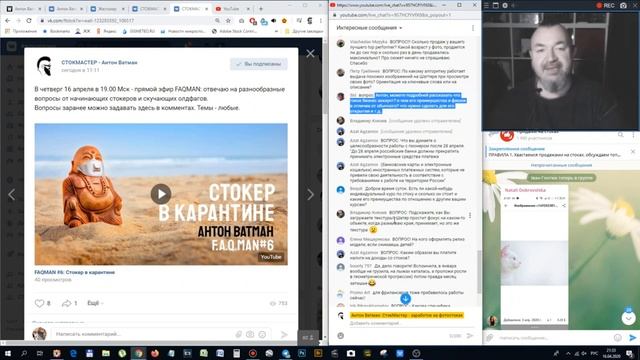640x360 pixels.
Task: Jump to newest chat messages with down arrow
Action: pyautogui.click(x=405, y=298)
